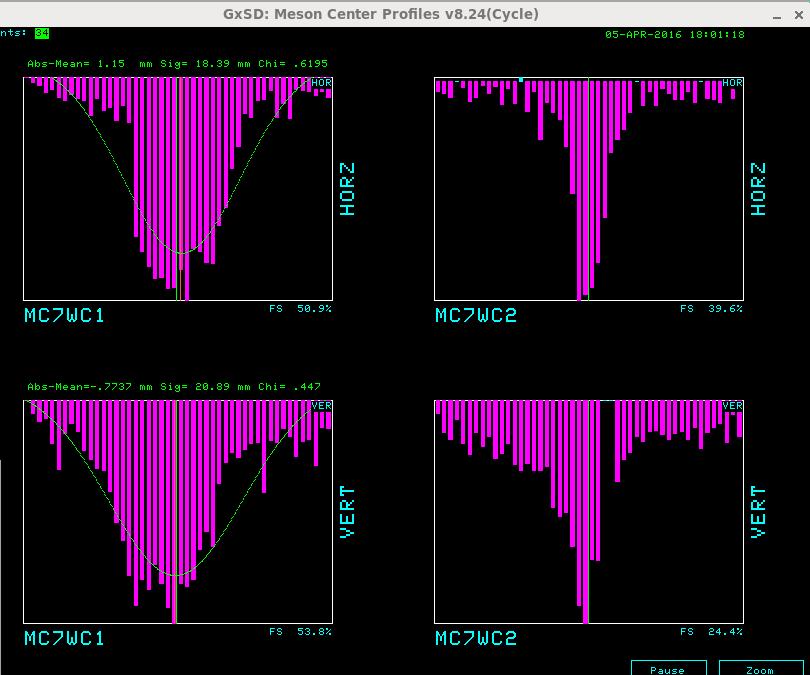Click VER tag on MC7WC1 bottom plot
Viewport: 810px width, 675px height.
pos(321,405)
